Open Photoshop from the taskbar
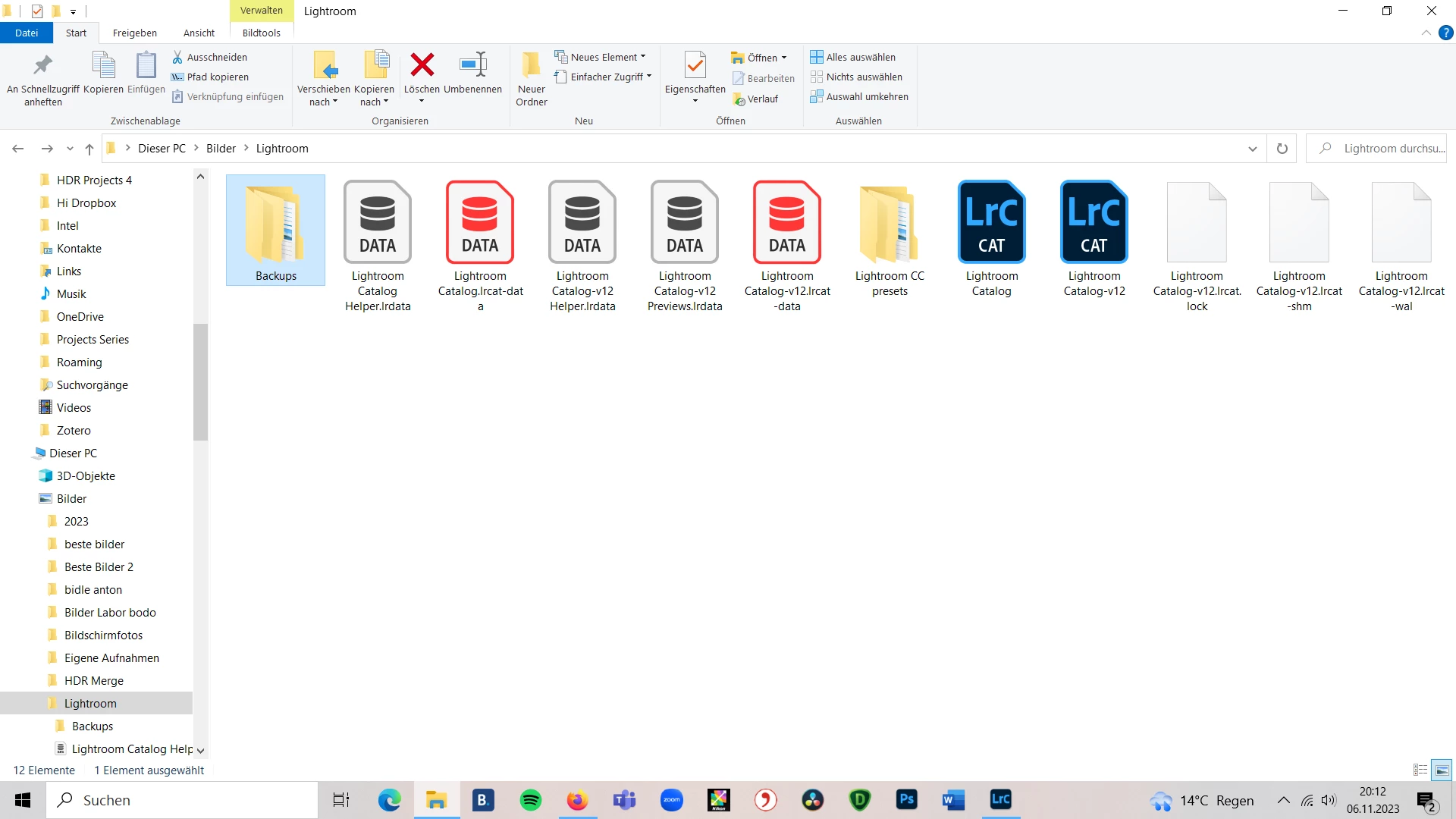Viewport: 1456px width, 819px height. (906, 799)
